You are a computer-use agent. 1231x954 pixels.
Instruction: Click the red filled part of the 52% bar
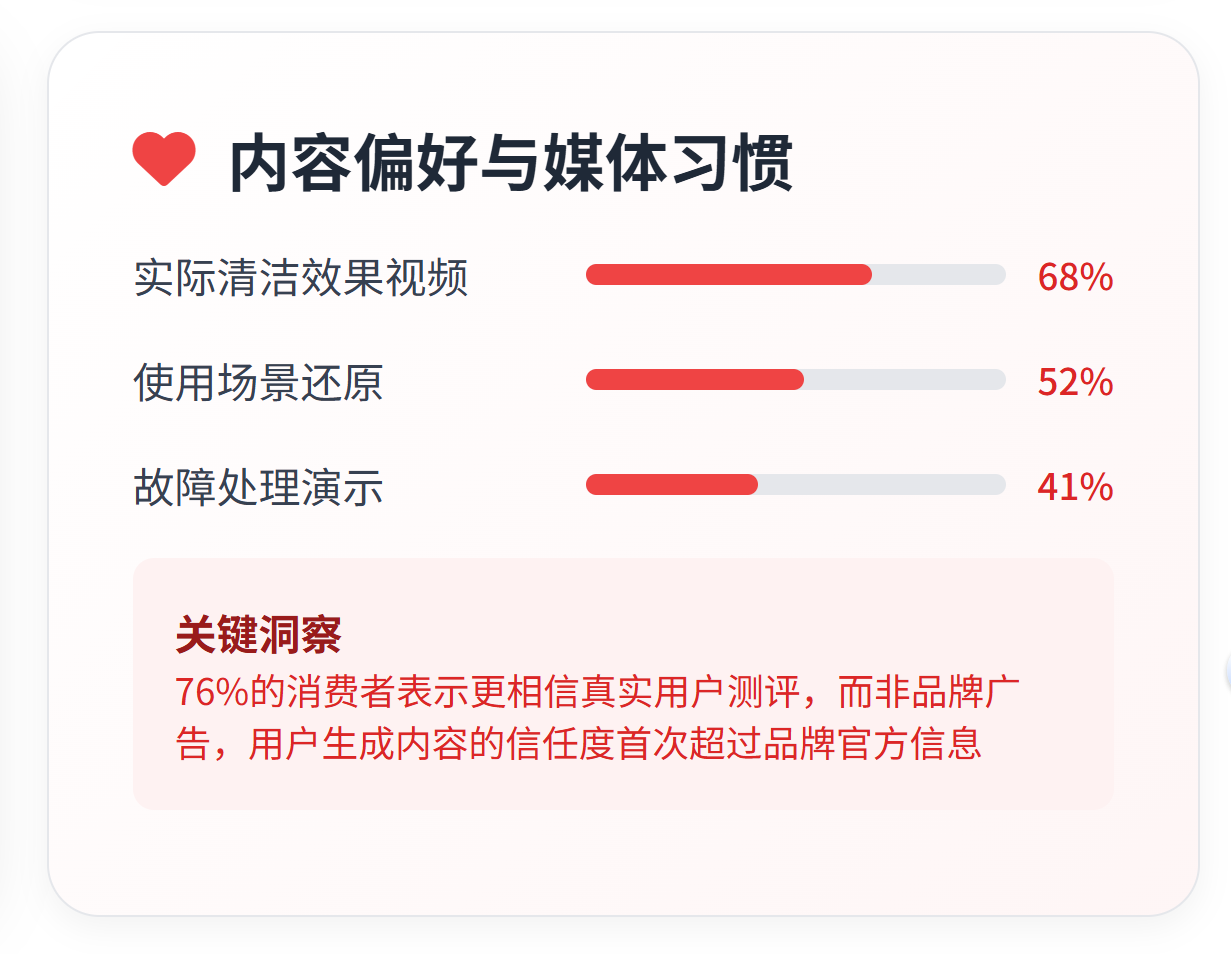(694, 380)
